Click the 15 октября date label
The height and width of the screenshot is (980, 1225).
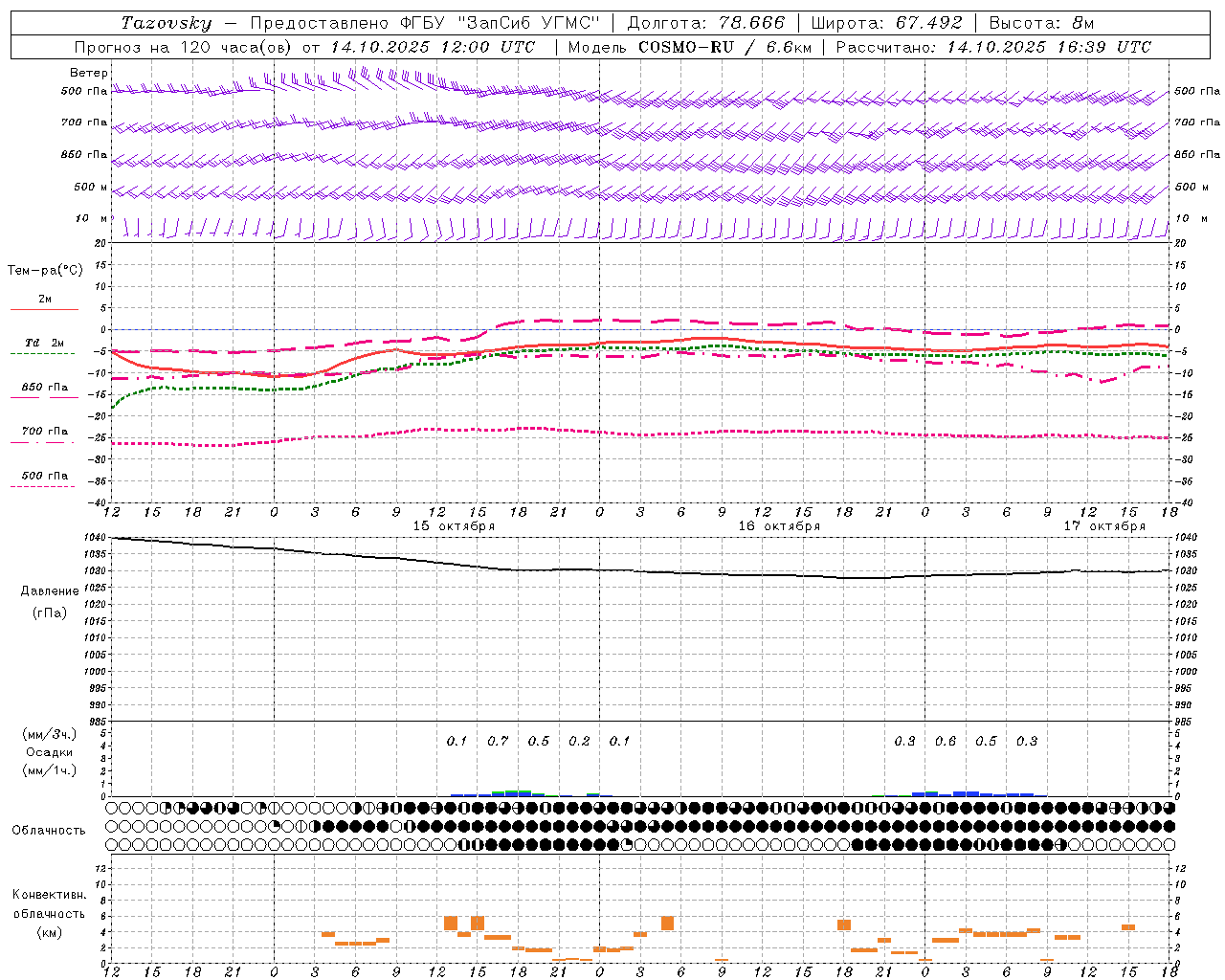coord(454,526)
